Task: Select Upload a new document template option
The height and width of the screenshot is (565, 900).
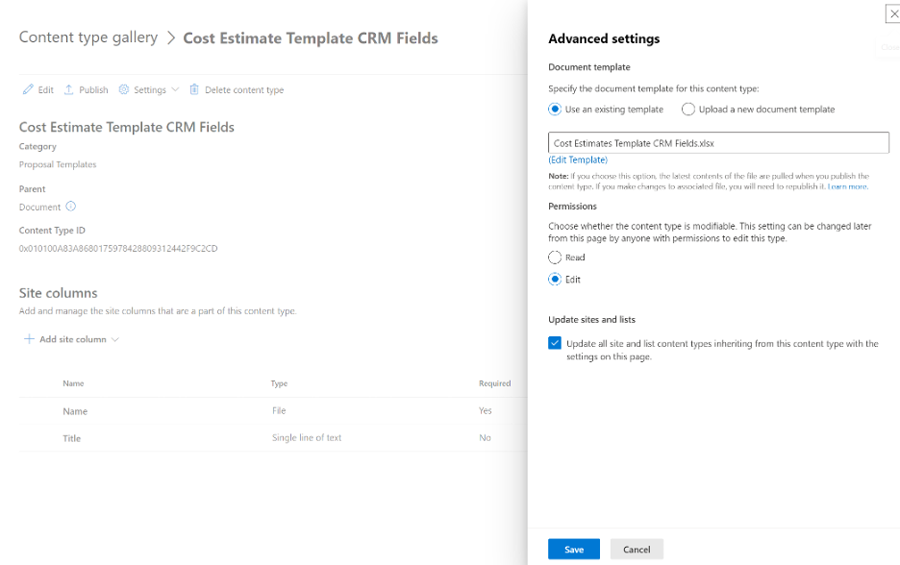Action: pyautogui.click(x=688, y=109)
